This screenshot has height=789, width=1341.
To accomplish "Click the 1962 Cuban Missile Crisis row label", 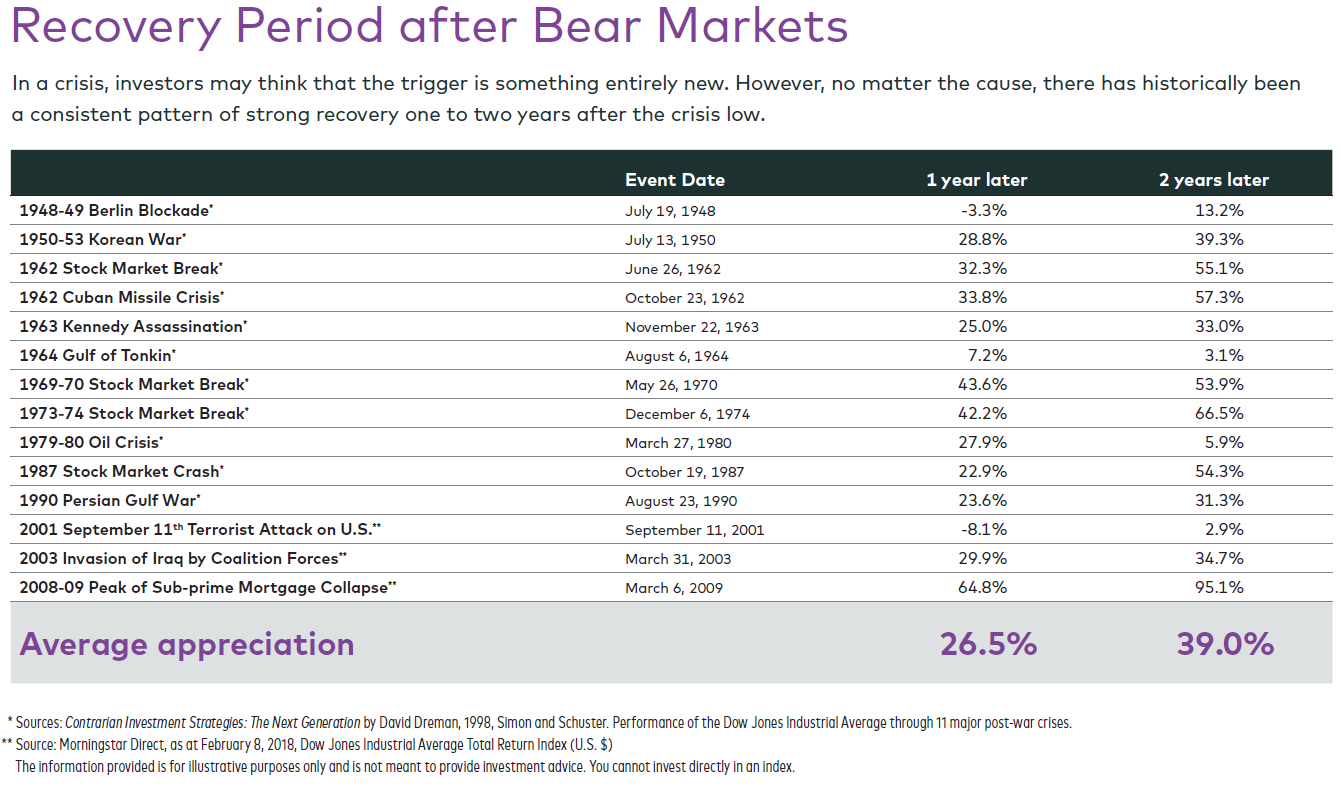I will (x=122, y=298).
